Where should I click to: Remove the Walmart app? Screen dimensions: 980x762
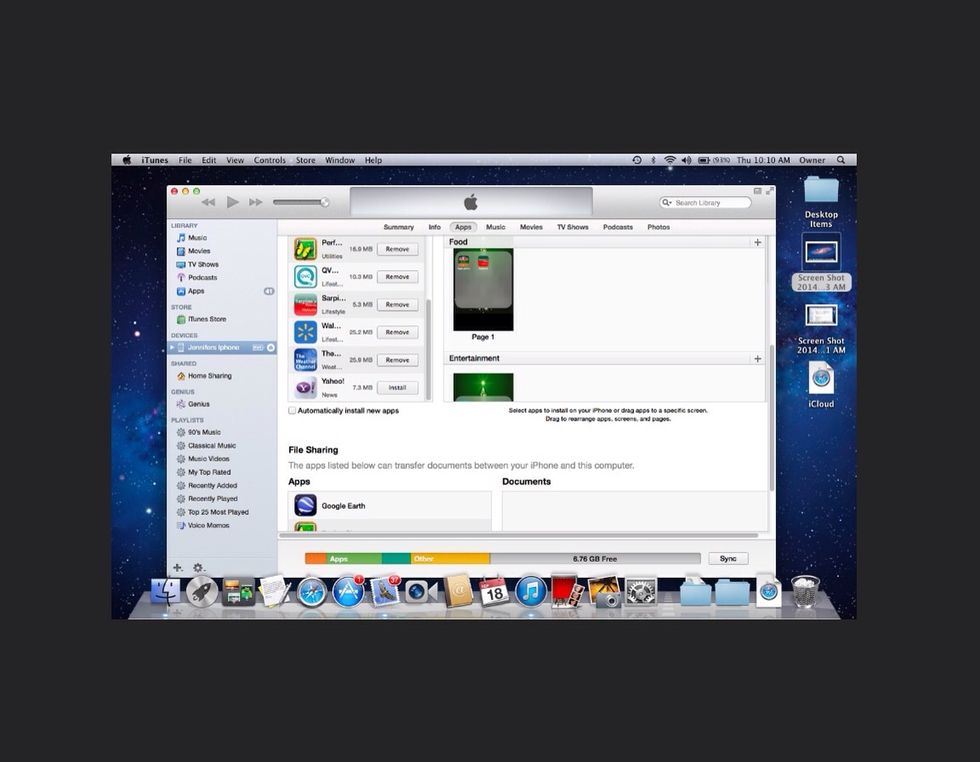coord(398,333)
